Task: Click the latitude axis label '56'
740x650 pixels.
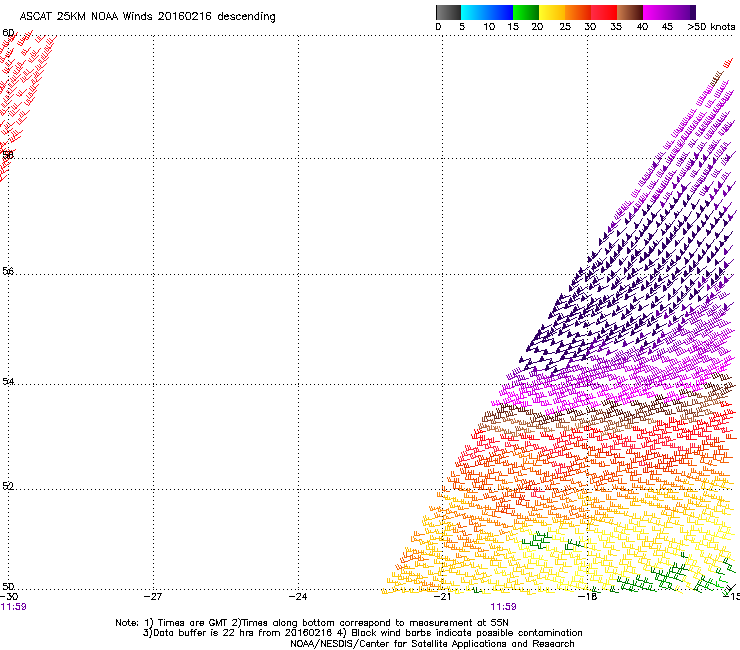Action: point(8,271)
